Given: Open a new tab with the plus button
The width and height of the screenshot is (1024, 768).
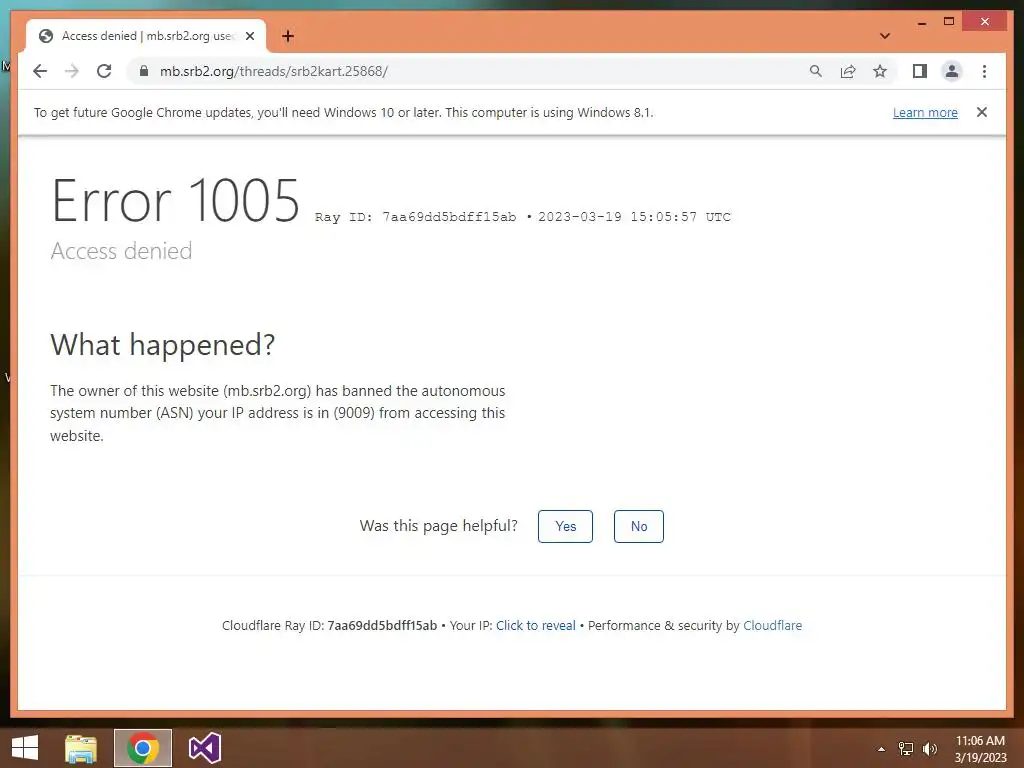Looking at the screenshot, I should pyautogui.click(x=288, y=36).
